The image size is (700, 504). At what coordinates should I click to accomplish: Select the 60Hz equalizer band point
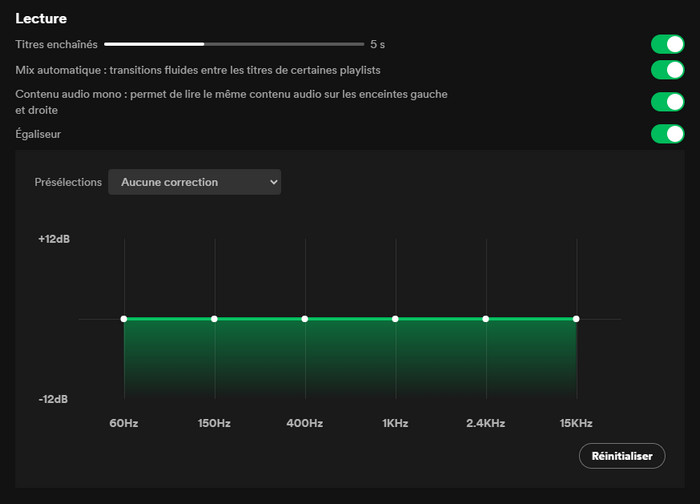point(124,319)
